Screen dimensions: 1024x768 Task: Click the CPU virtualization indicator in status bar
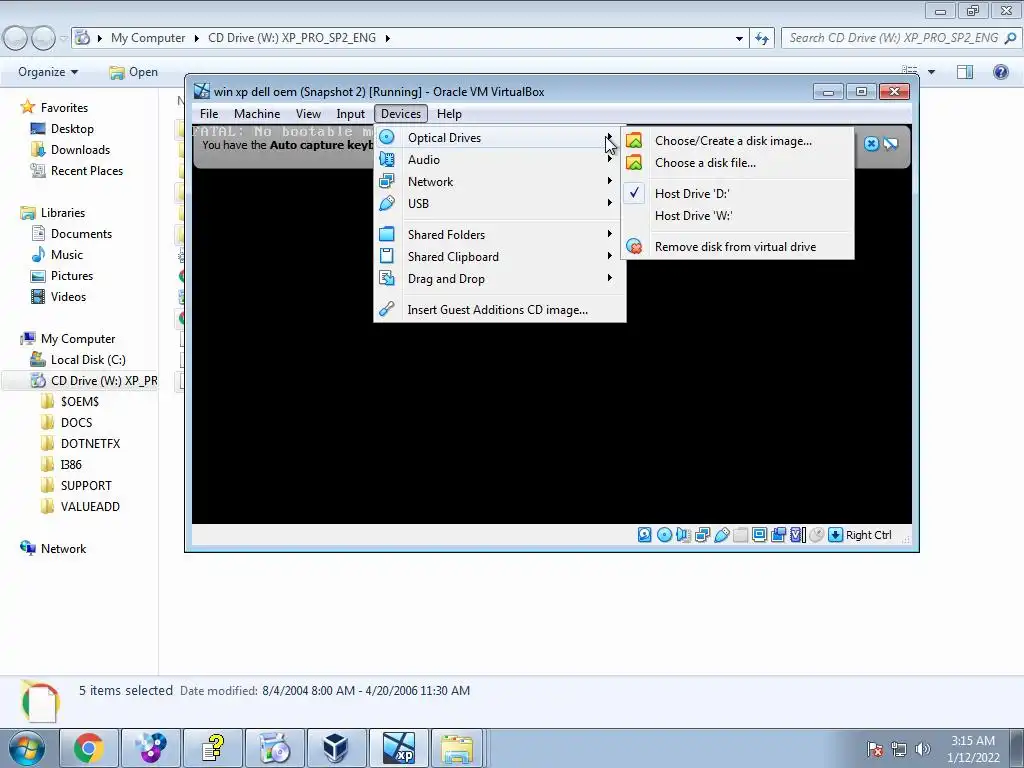[x=797, y=535]
